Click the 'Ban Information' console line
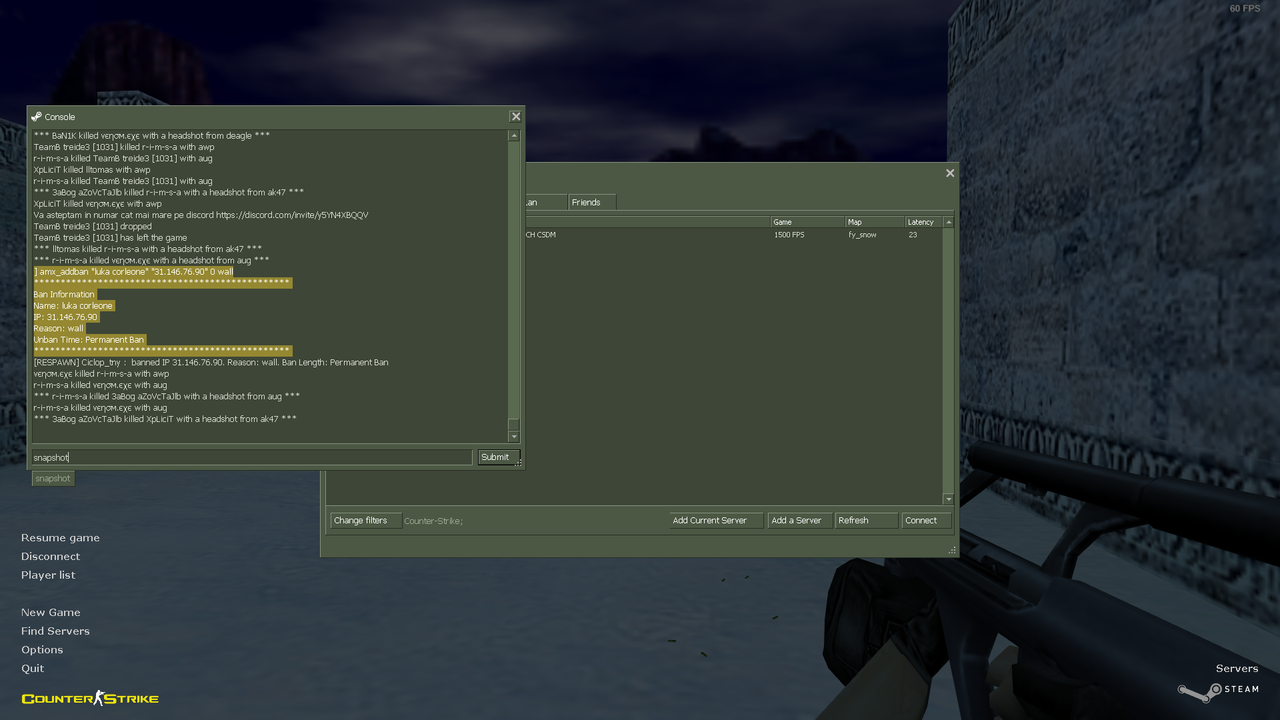This screenshot has height=720, width=1280. 64,295
